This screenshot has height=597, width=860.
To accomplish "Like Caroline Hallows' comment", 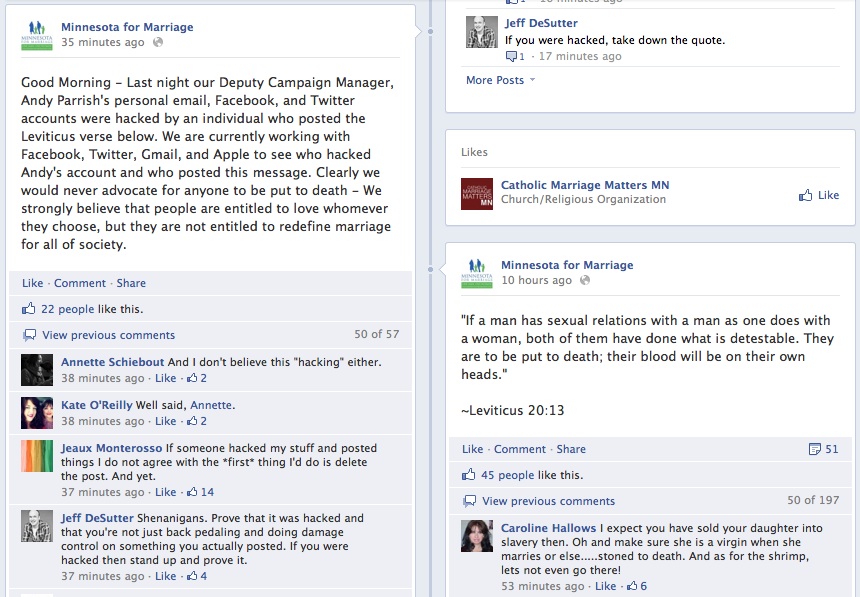I will pyautogui.click(x=606, y=586).
